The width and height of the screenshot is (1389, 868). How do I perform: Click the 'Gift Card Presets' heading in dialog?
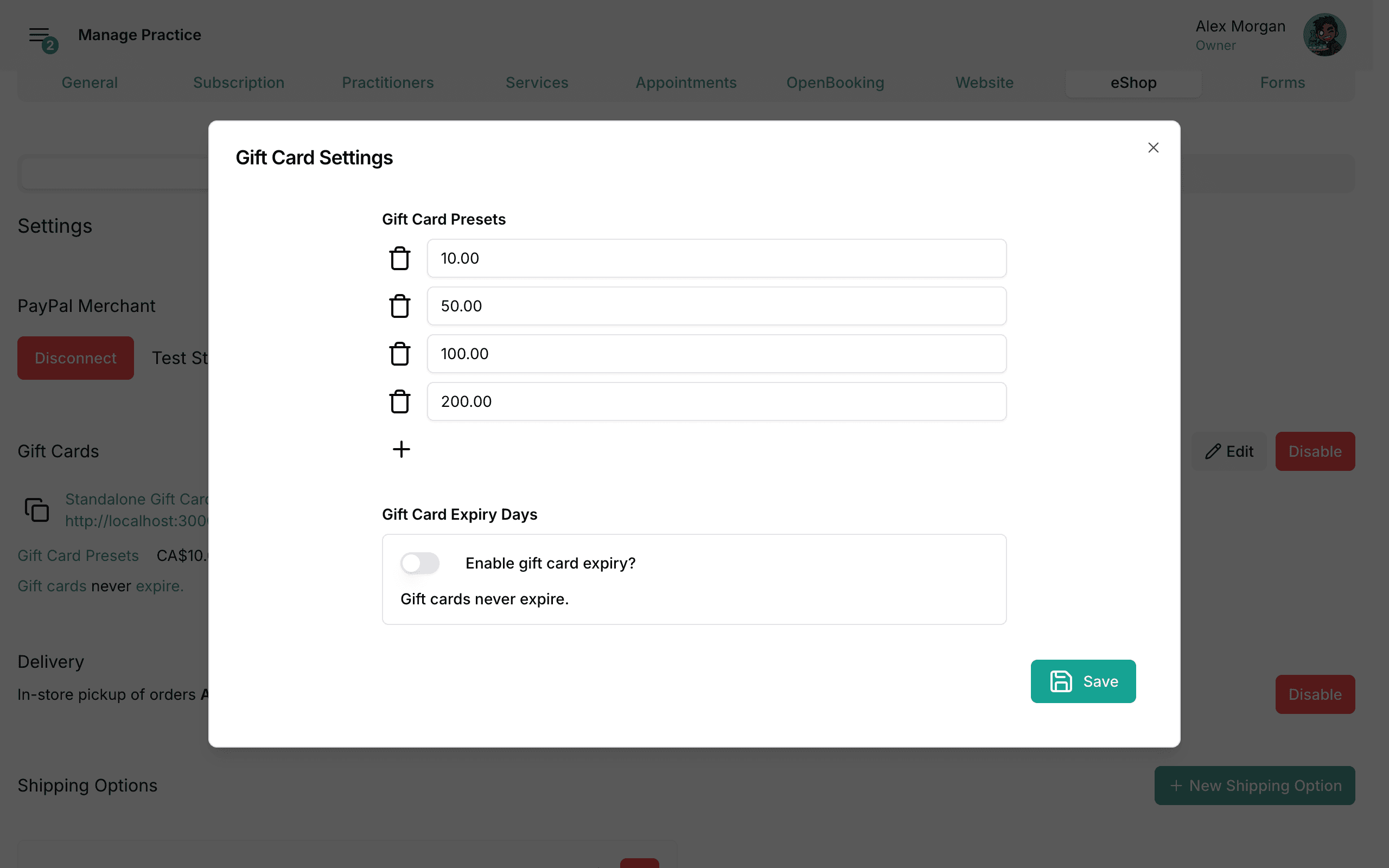click(444, 219)
